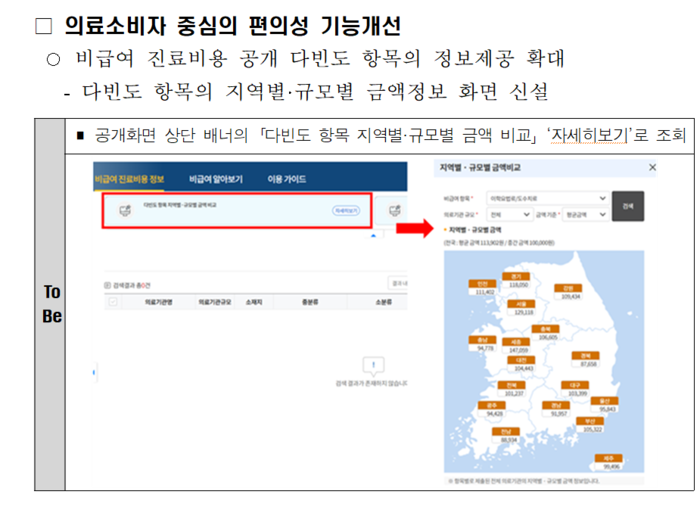The image size is (700, 507).
Task: Click the footnote text below the map
Action: click(x=524, y=481)
